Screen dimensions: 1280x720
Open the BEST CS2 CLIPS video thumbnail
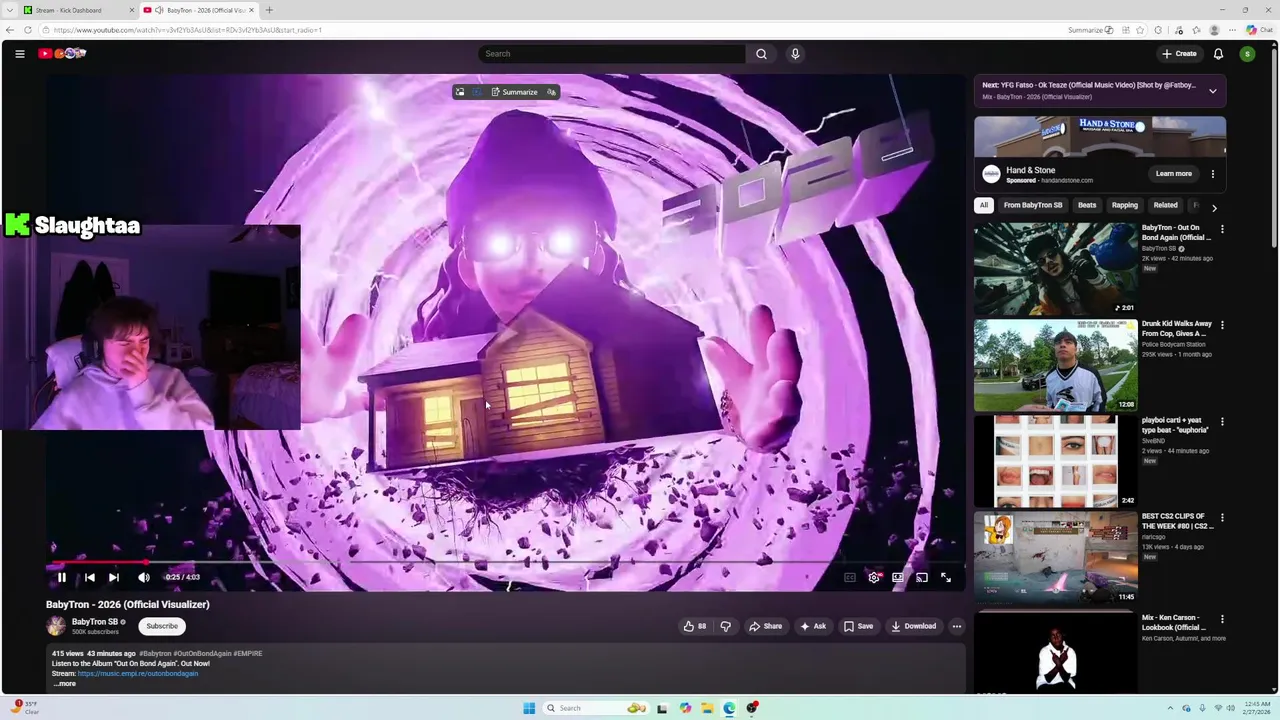pyautogui.click(x=1056, y=557)
